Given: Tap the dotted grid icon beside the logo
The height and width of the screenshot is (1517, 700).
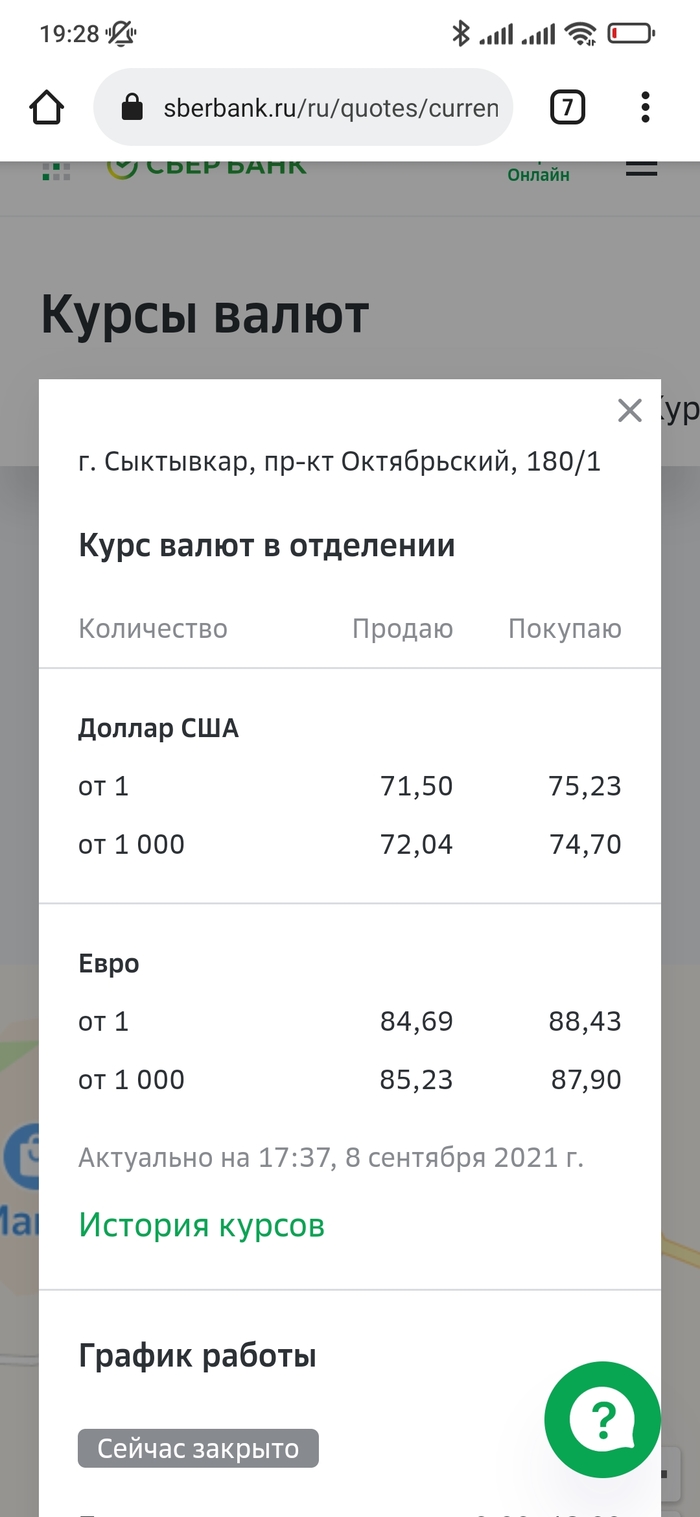Looking at the screenshot, I should pos(56,172).
